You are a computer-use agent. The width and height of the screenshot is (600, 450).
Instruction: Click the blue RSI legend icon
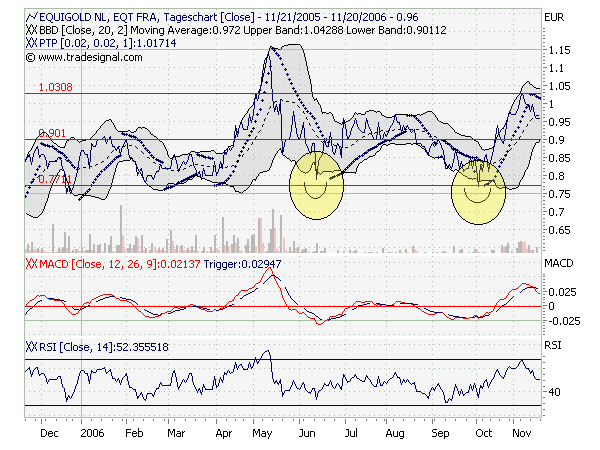[x=30, y=345]
